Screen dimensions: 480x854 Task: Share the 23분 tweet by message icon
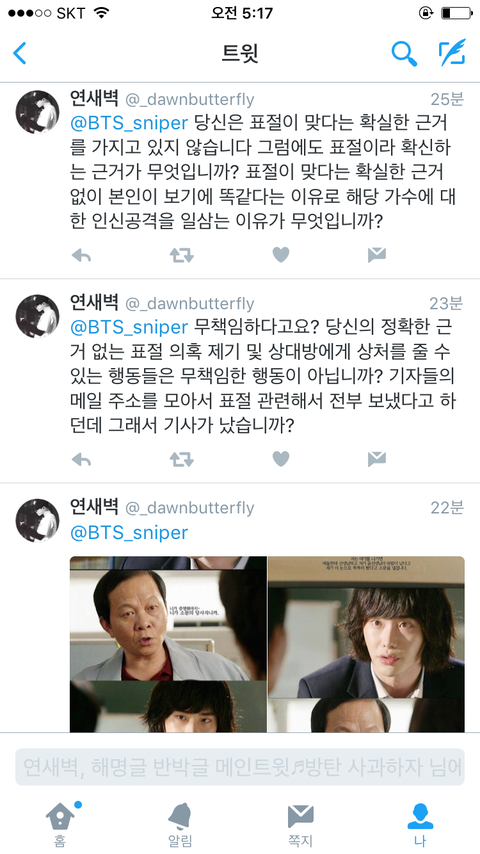point(376,459)
